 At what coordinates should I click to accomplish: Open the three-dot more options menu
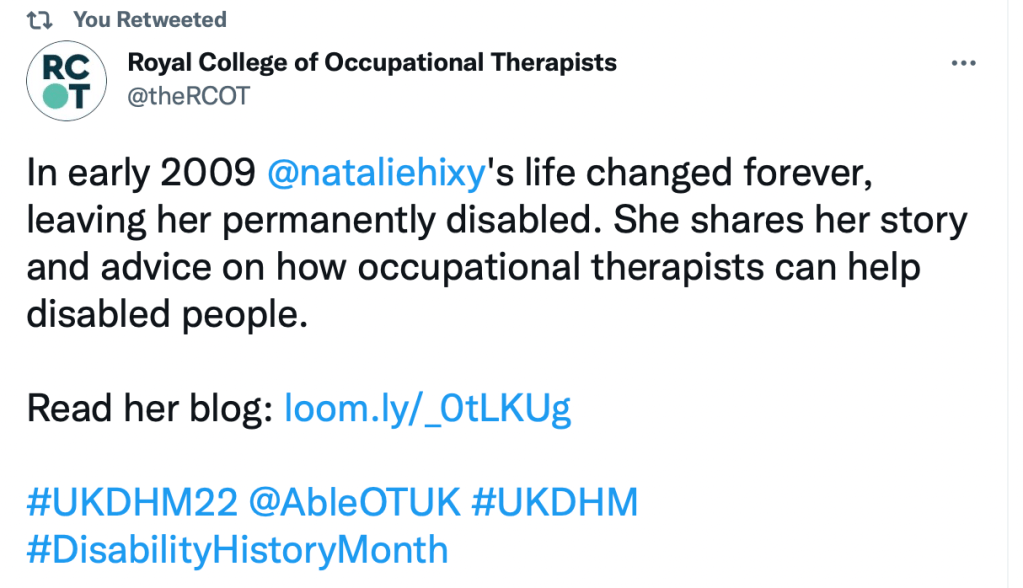point(963,64)
